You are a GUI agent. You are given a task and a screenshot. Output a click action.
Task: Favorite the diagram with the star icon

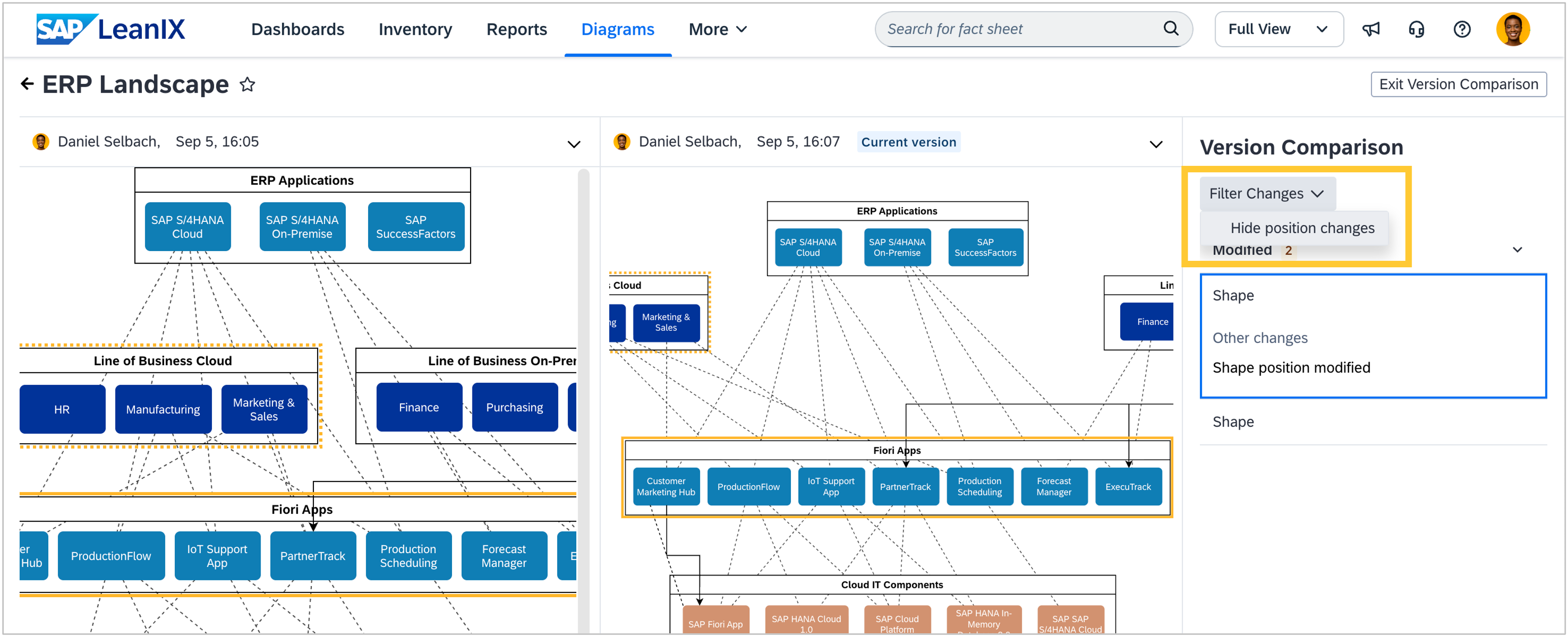[247, 85]
